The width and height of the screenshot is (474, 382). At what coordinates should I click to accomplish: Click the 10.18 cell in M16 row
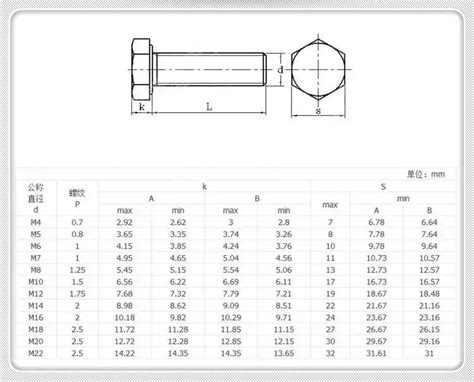click(x=125, y=318)
